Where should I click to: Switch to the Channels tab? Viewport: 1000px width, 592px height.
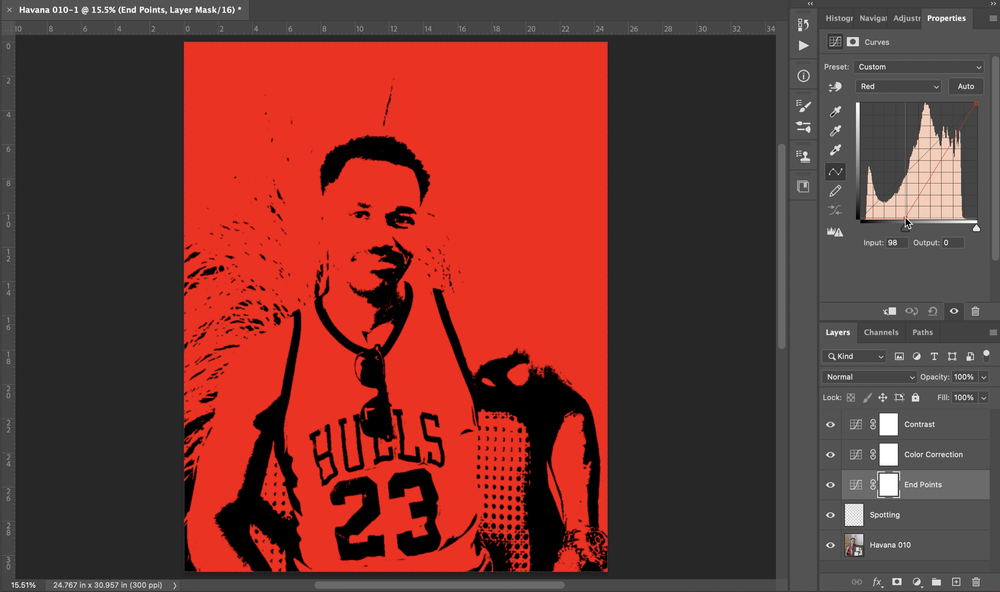point(881,332)
